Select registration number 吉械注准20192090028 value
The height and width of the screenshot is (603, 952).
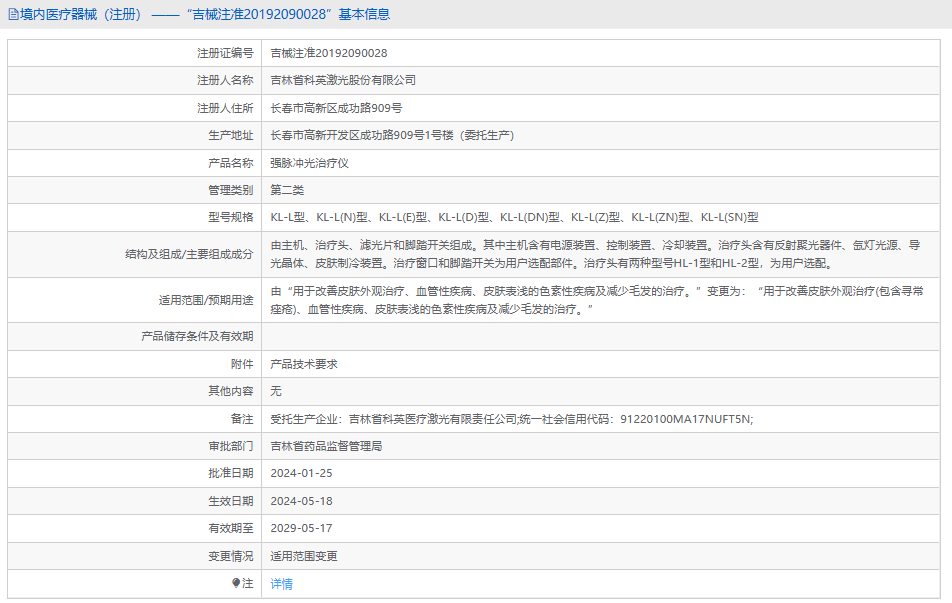click(x=328, y=53)
